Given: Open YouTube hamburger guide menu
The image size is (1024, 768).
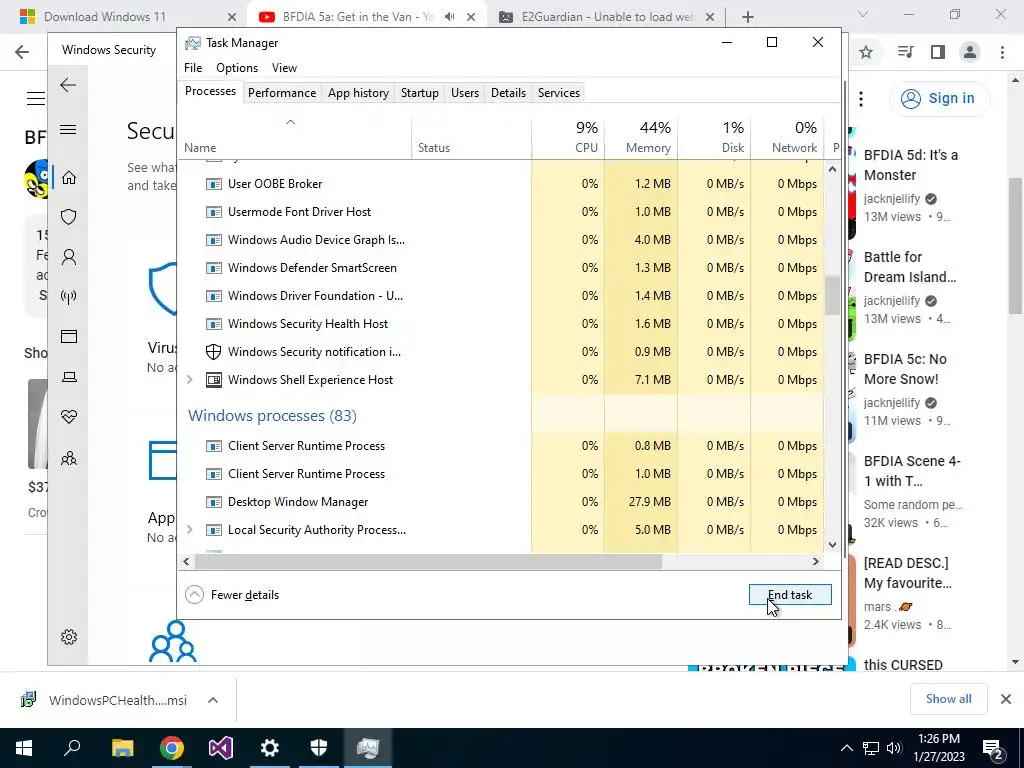Looking at the screenshot, I should pos(36,99).
